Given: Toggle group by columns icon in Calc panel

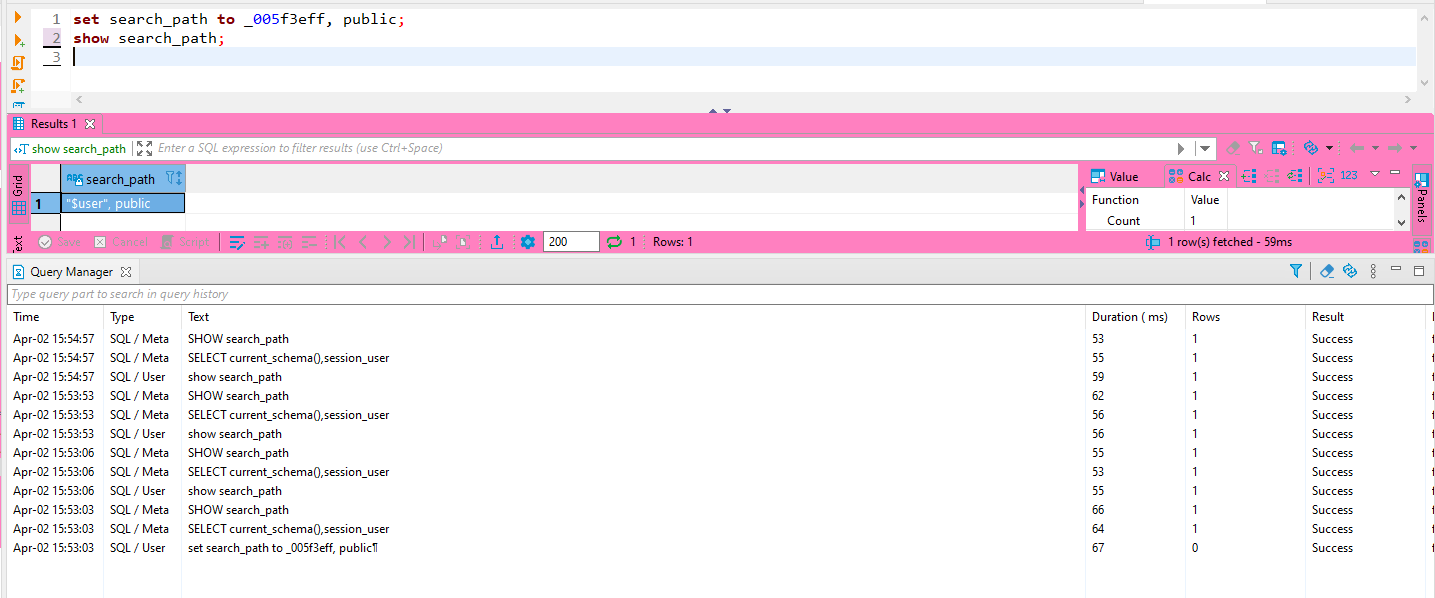Looking at the screenshot, I should [1326, 175].
